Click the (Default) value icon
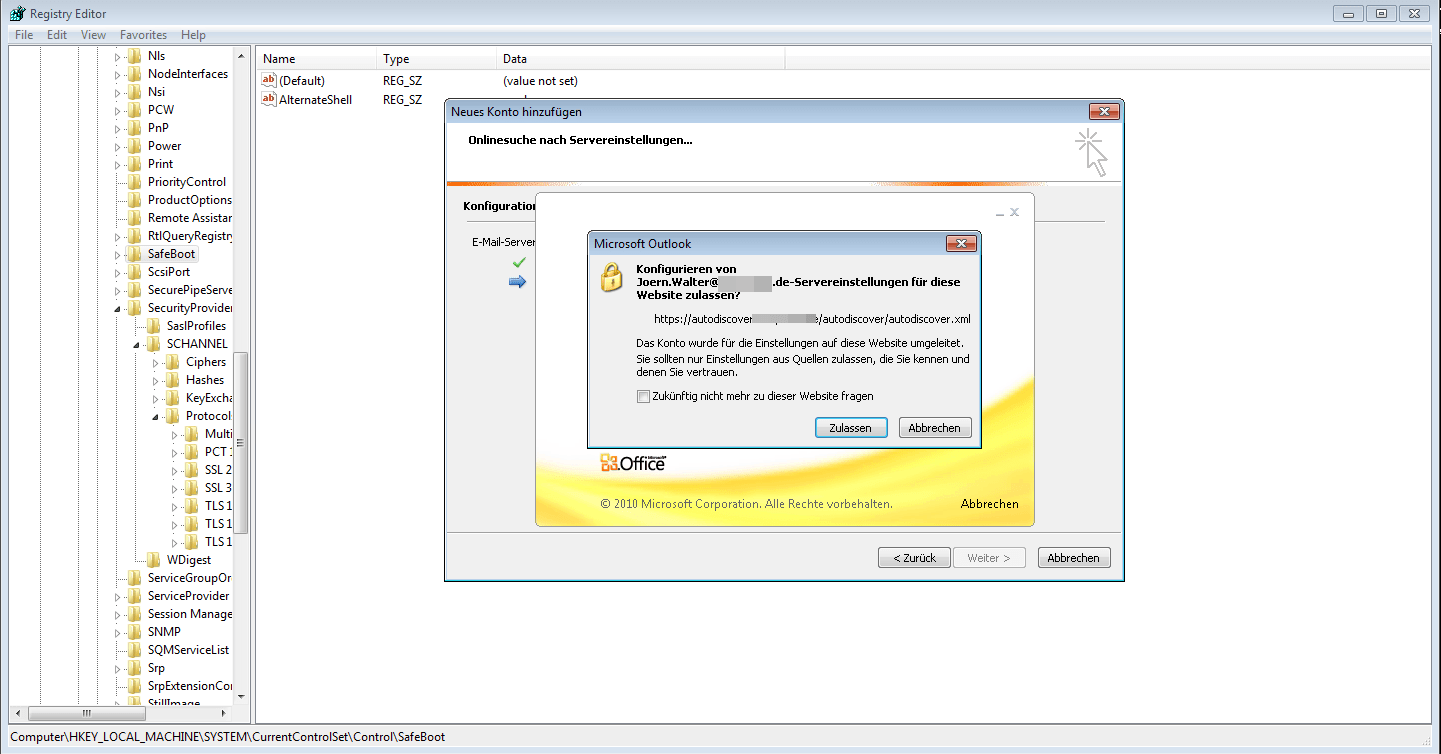Screen dimensions: 1441x754 [268, 80]
